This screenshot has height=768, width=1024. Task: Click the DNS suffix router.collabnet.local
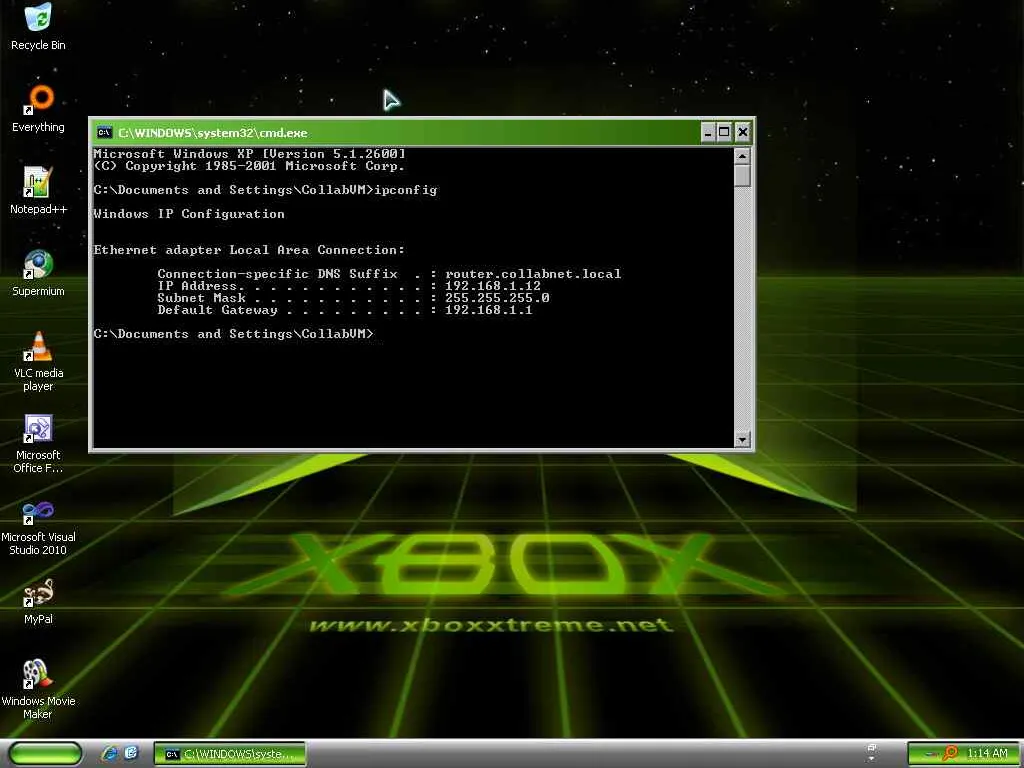[x=533, y=274]
